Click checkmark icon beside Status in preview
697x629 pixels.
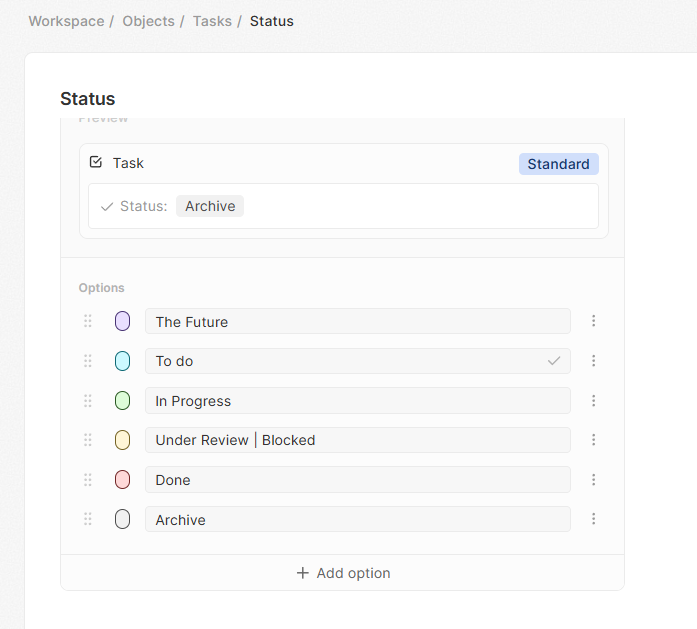click(x=107, y=207)
